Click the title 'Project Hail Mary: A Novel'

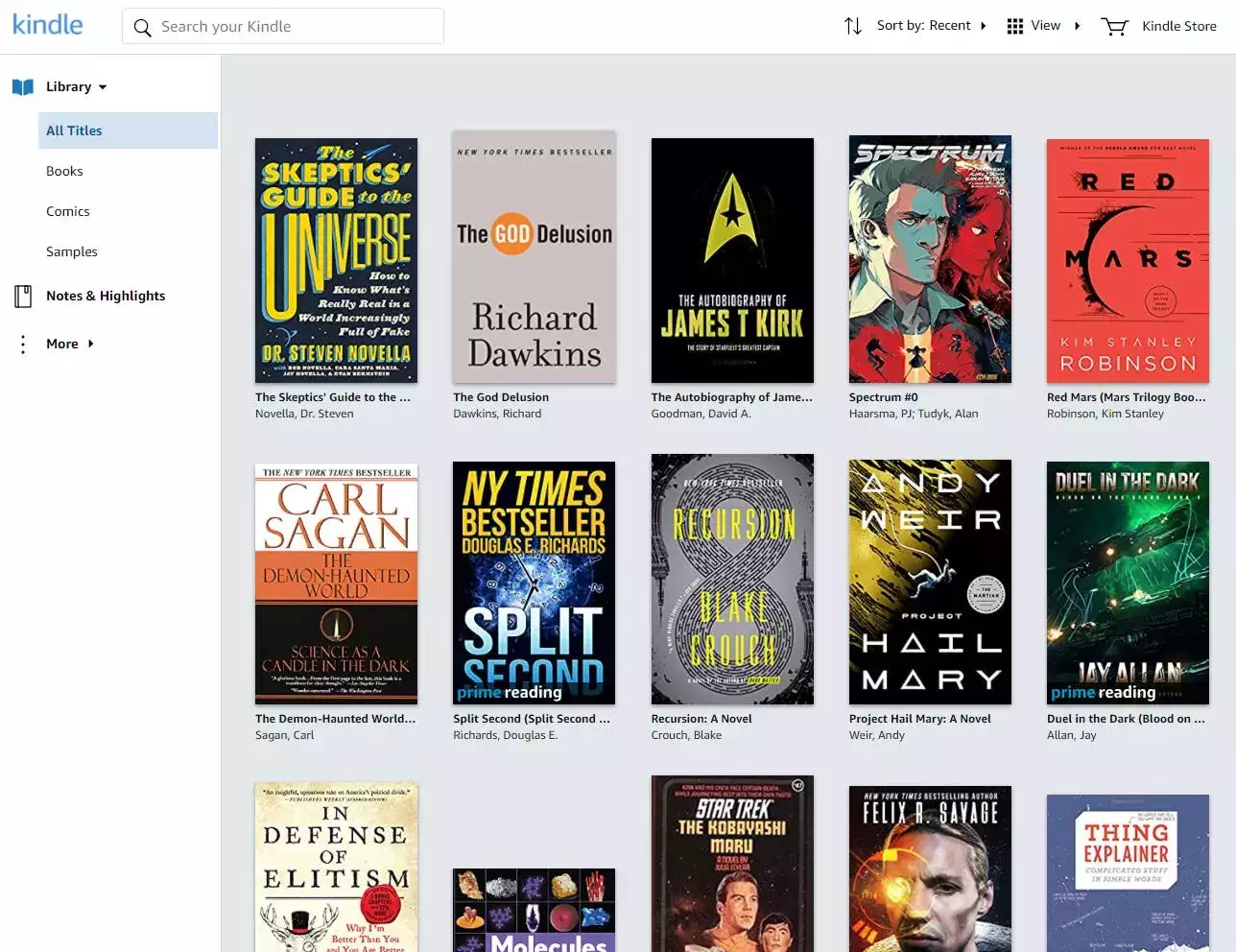point(919,719)
